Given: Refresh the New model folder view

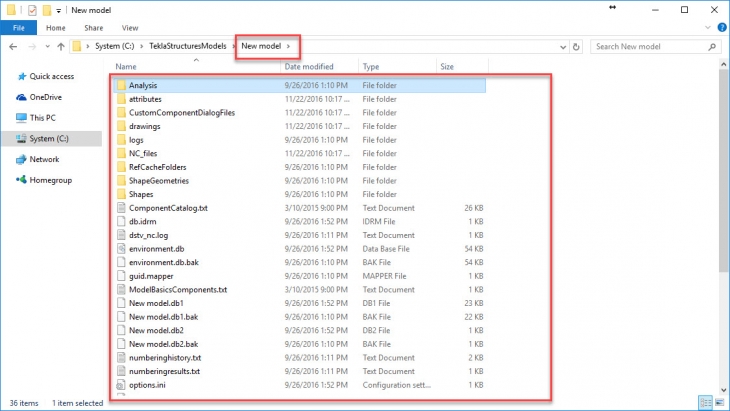Looking at the screenshot, I should click(x=576, y=46).
